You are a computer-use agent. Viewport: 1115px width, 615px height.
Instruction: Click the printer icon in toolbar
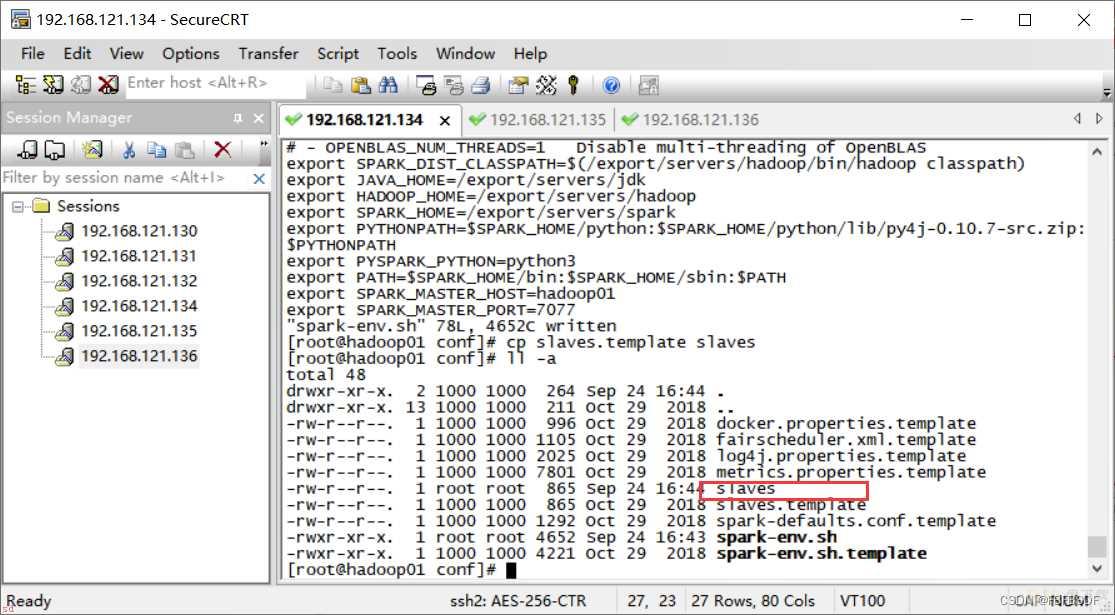[481, 86]
